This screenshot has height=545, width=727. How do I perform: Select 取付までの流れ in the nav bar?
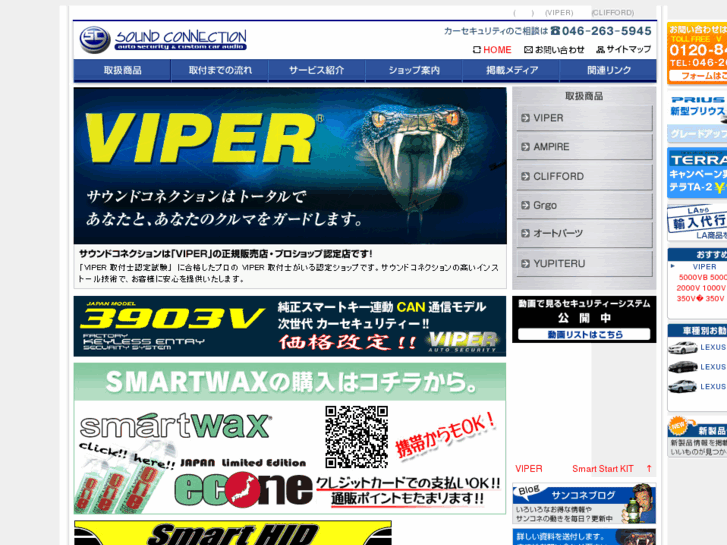(x=220, y=71)
